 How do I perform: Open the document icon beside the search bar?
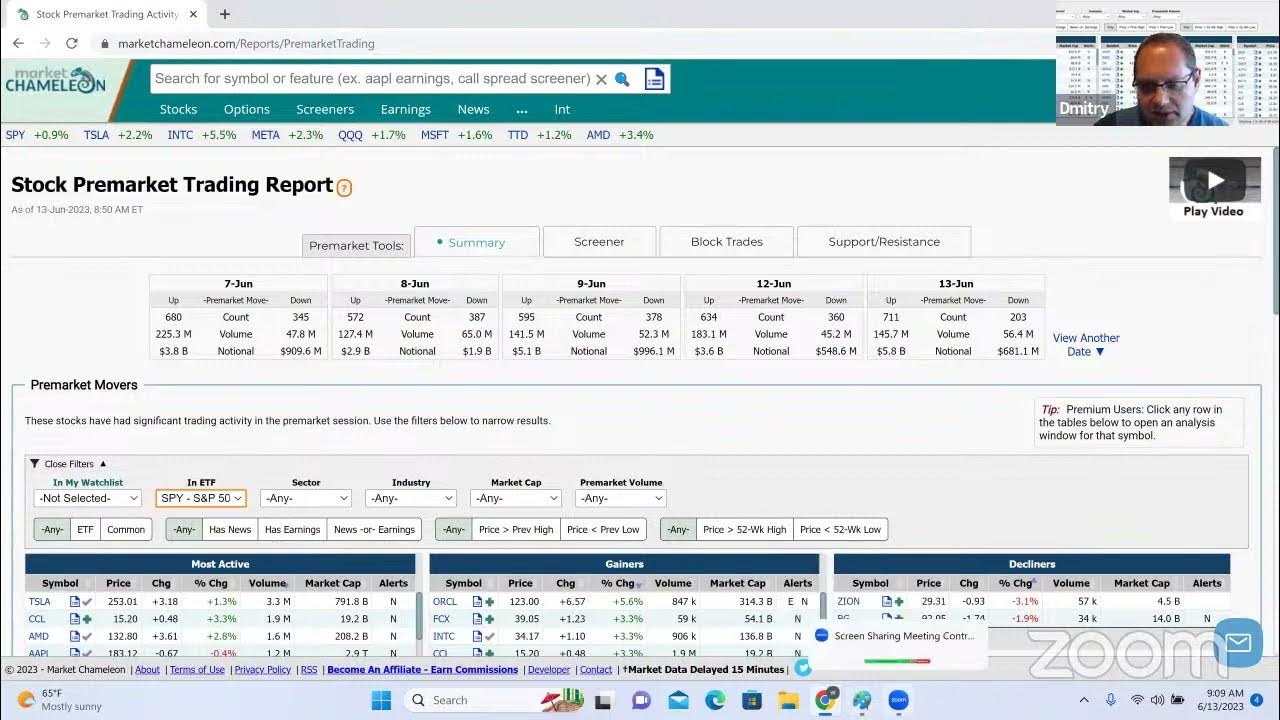point(654,79)
